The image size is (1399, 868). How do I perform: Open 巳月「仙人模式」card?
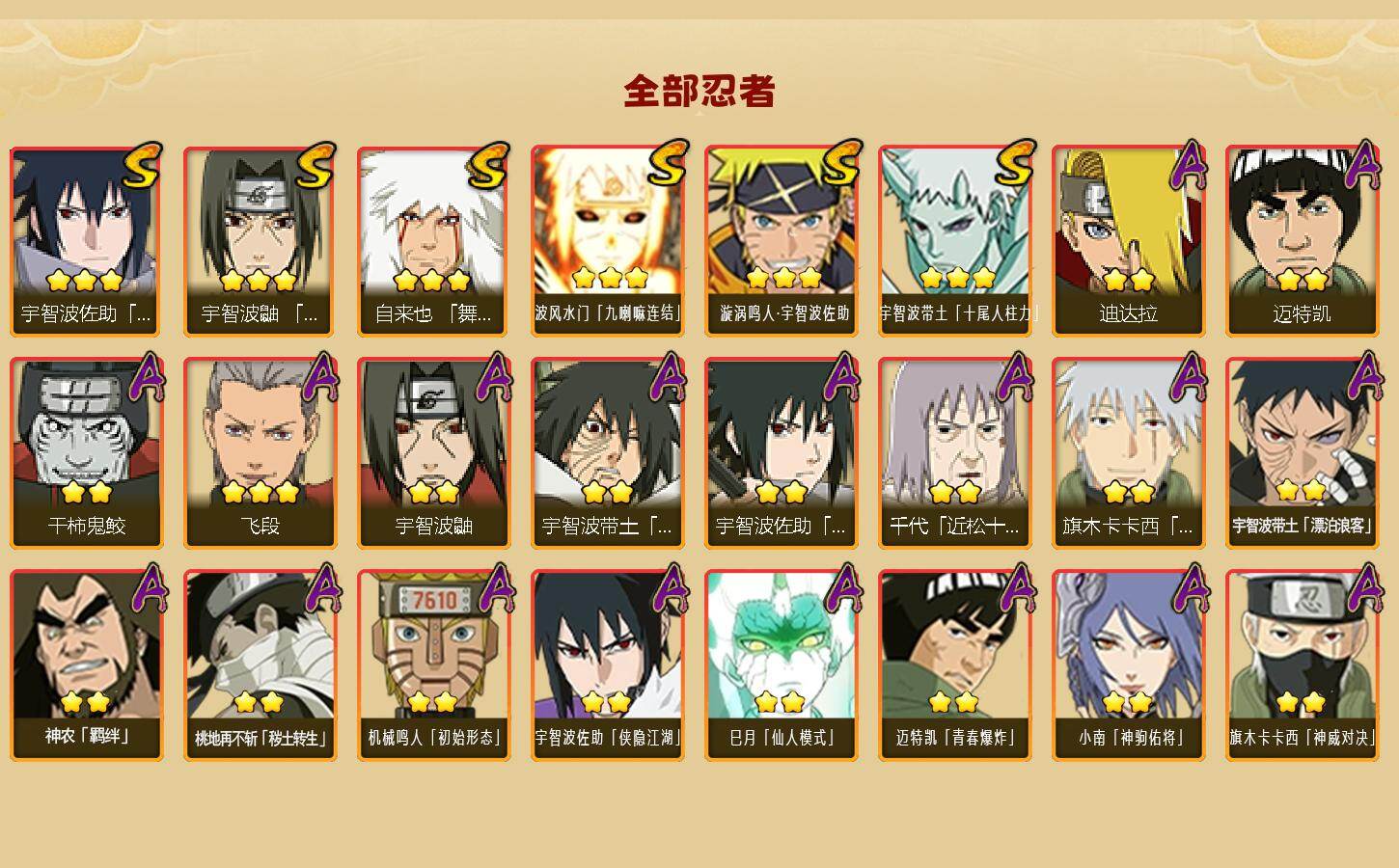pyautogui.click(x=781, y=665)
